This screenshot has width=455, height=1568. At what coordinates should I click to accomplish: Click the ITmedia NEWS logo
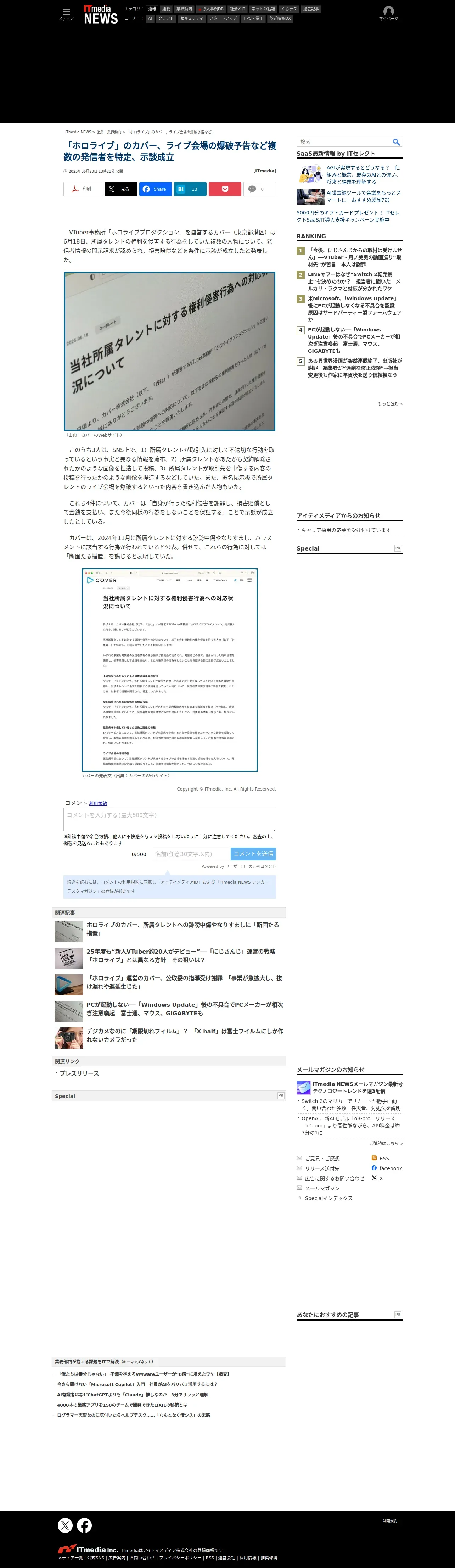(100, 15)
